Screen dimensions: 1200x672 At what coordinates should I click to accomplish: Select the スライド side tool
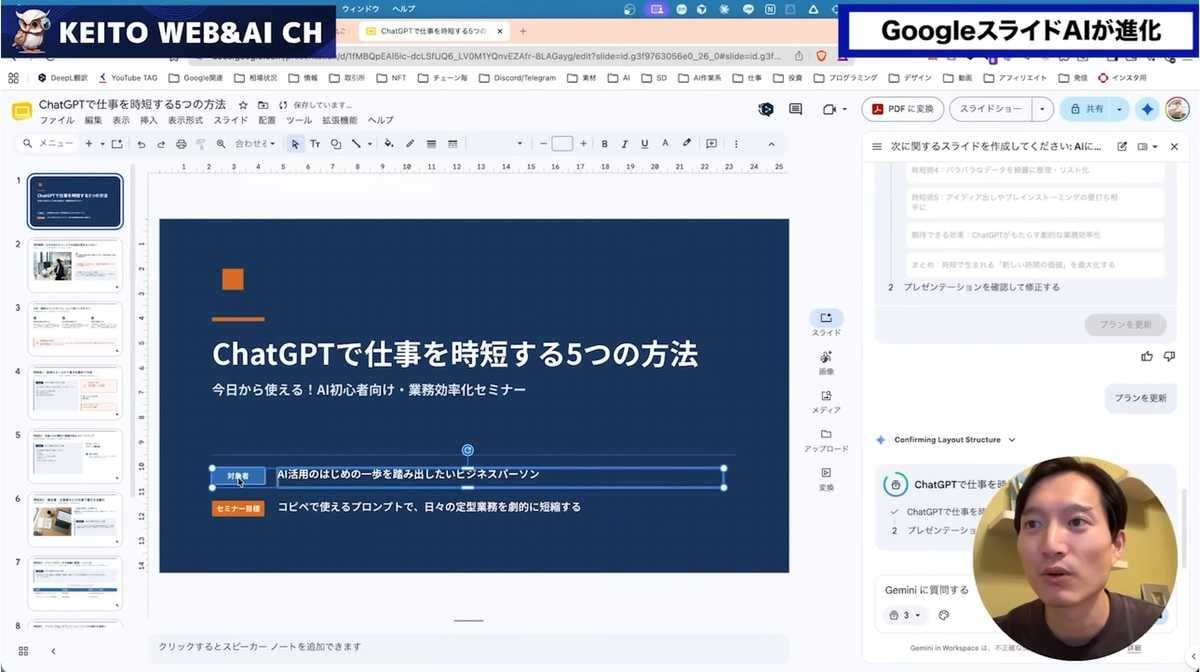(826, 323)
